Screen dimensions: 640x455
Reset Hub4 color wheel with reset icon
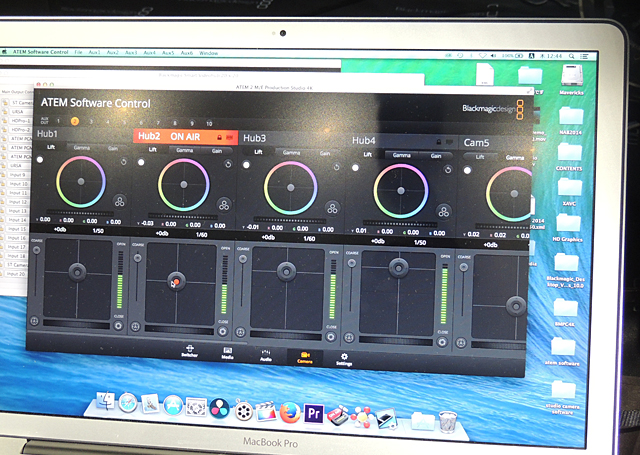448,170
